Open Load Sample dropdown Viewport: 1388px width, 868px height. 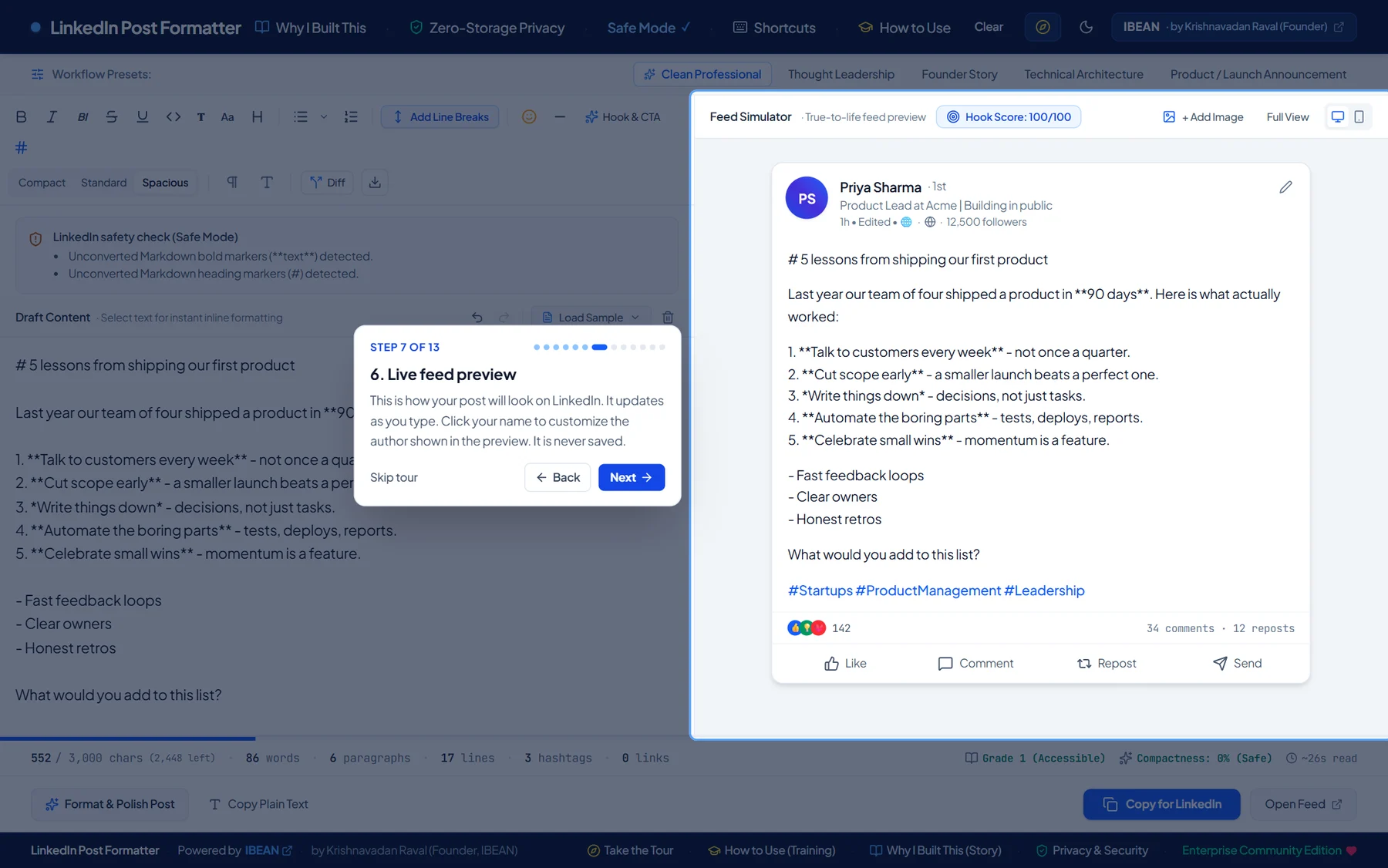pyautogui.click(x=591, y=318)
